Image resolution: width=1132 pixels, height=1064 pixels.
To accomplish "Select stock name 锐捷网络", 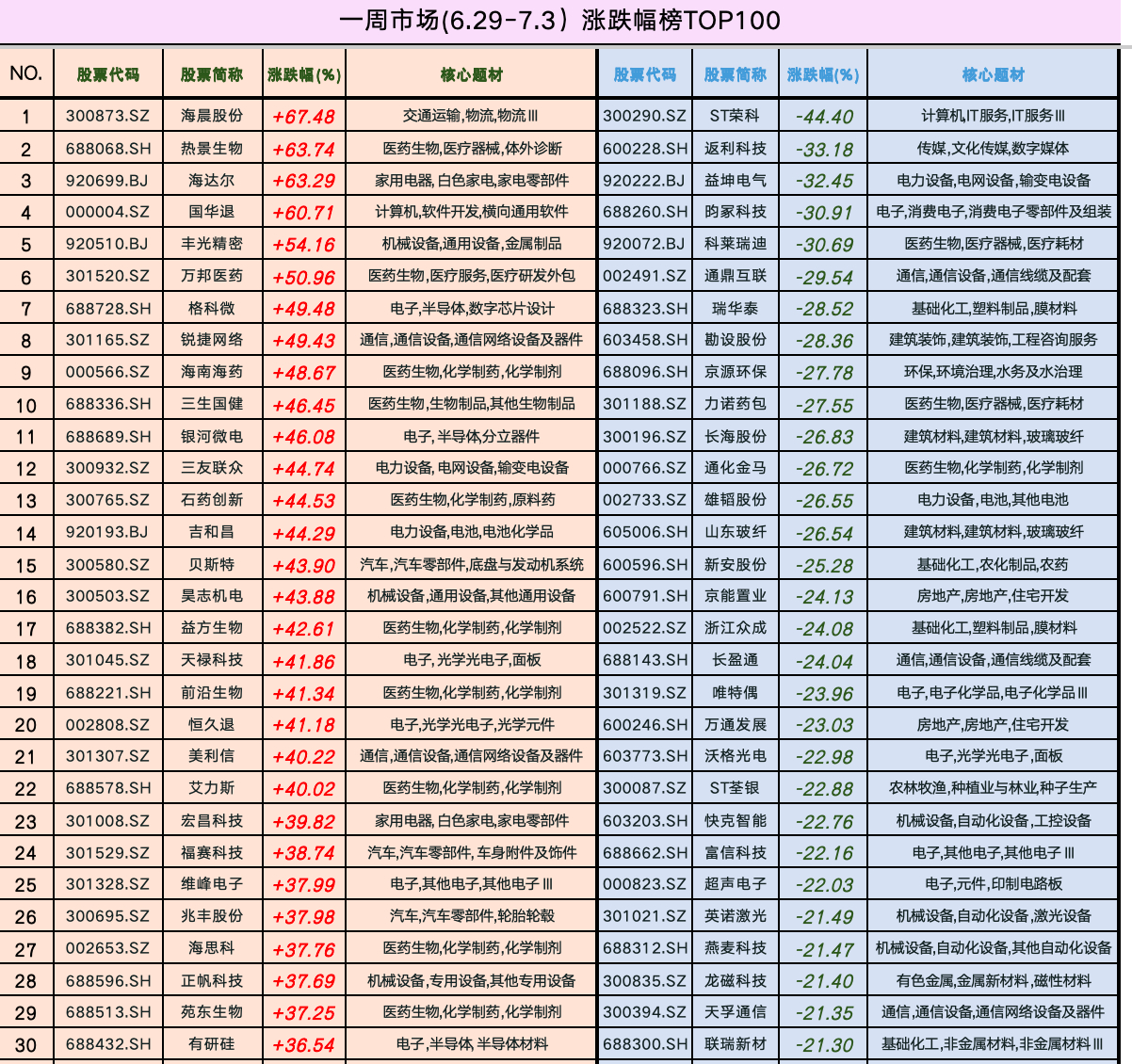I will coord(212,339).
